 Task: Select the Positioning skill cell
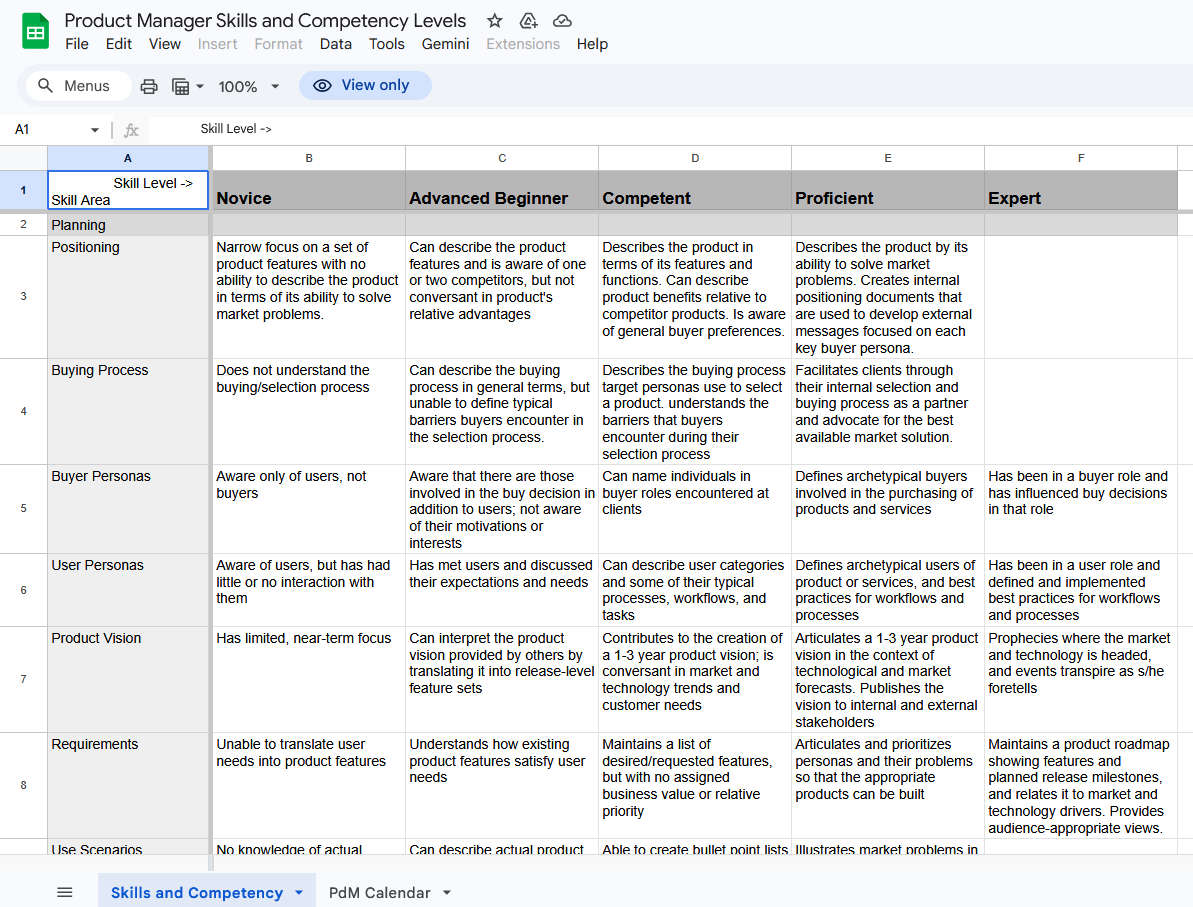click(128, 297)
